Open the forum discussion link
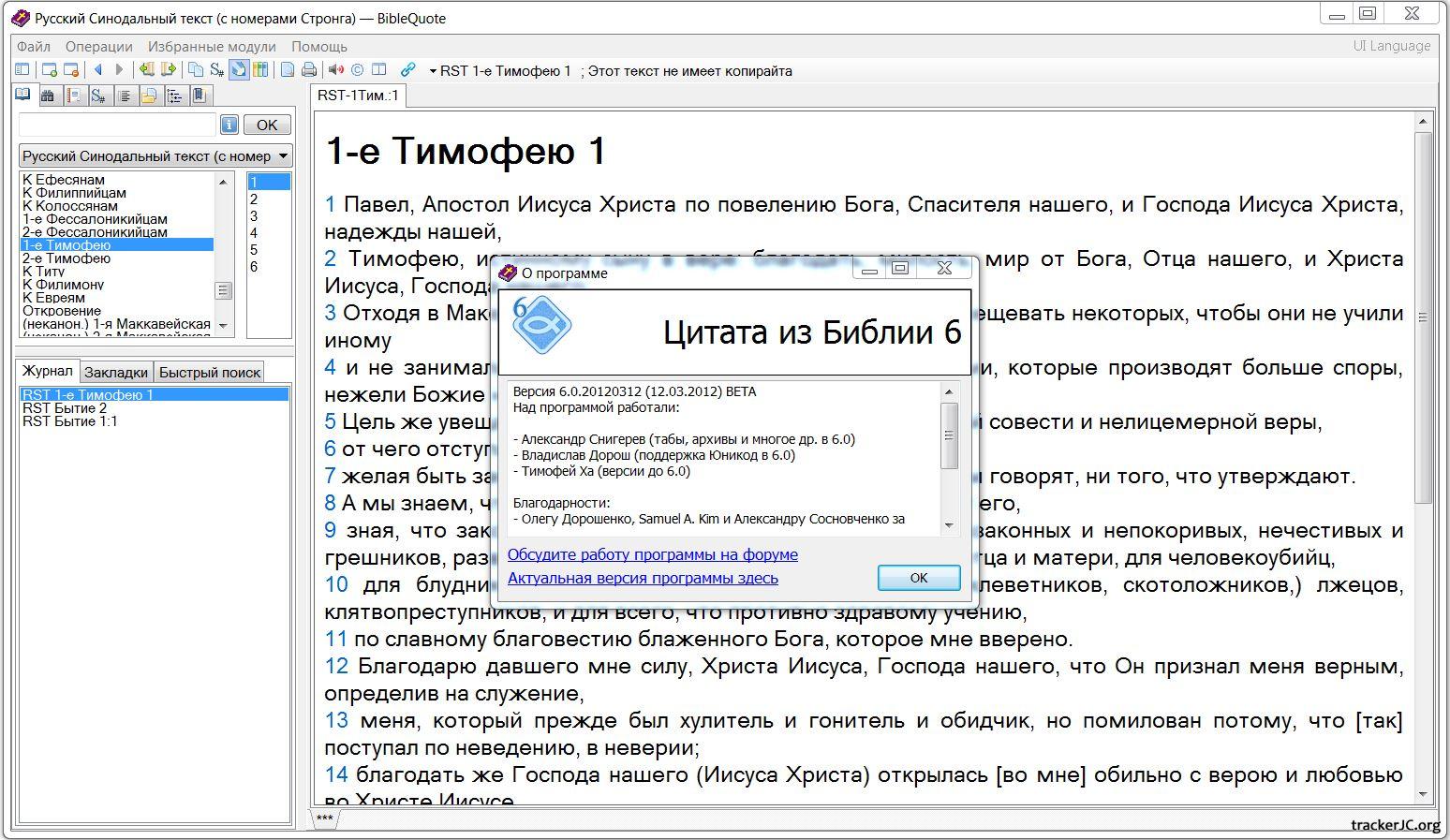 pyautogui.click(x=652, y=554)
